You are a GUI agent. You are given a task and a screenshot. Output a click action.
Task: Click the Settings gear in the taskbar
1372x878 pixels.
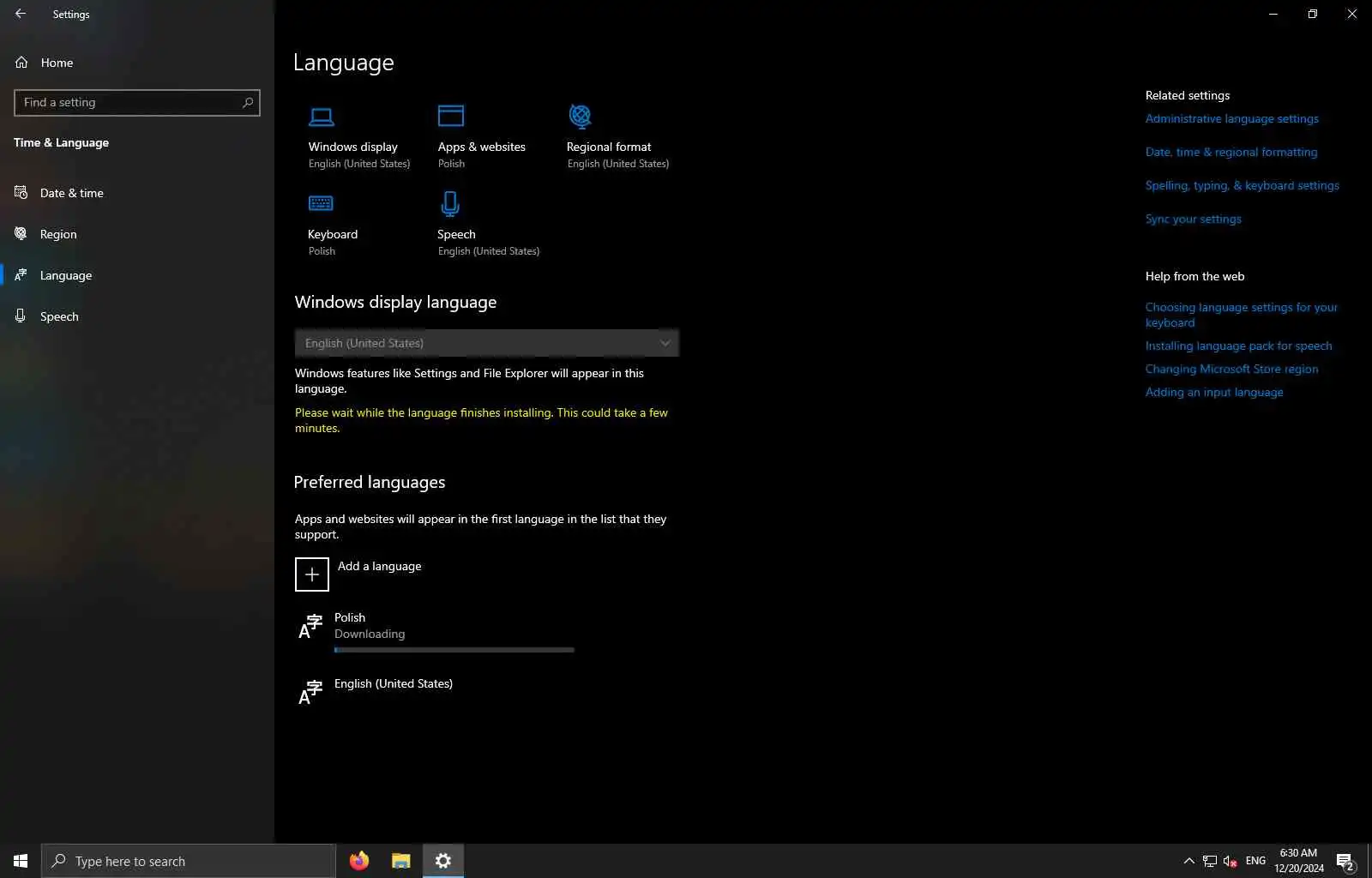pyautogui.click(x=443, y=861)
